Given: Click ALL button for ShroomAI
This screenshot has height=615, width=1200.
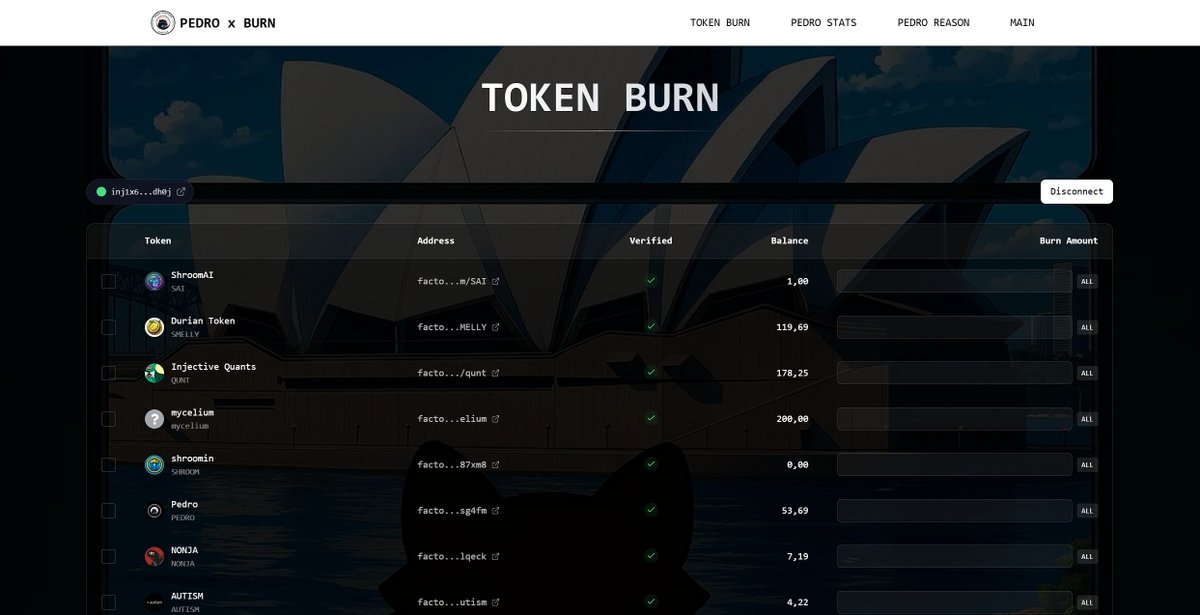Looking at the screenshot, I should click(x=1087, y=281).
